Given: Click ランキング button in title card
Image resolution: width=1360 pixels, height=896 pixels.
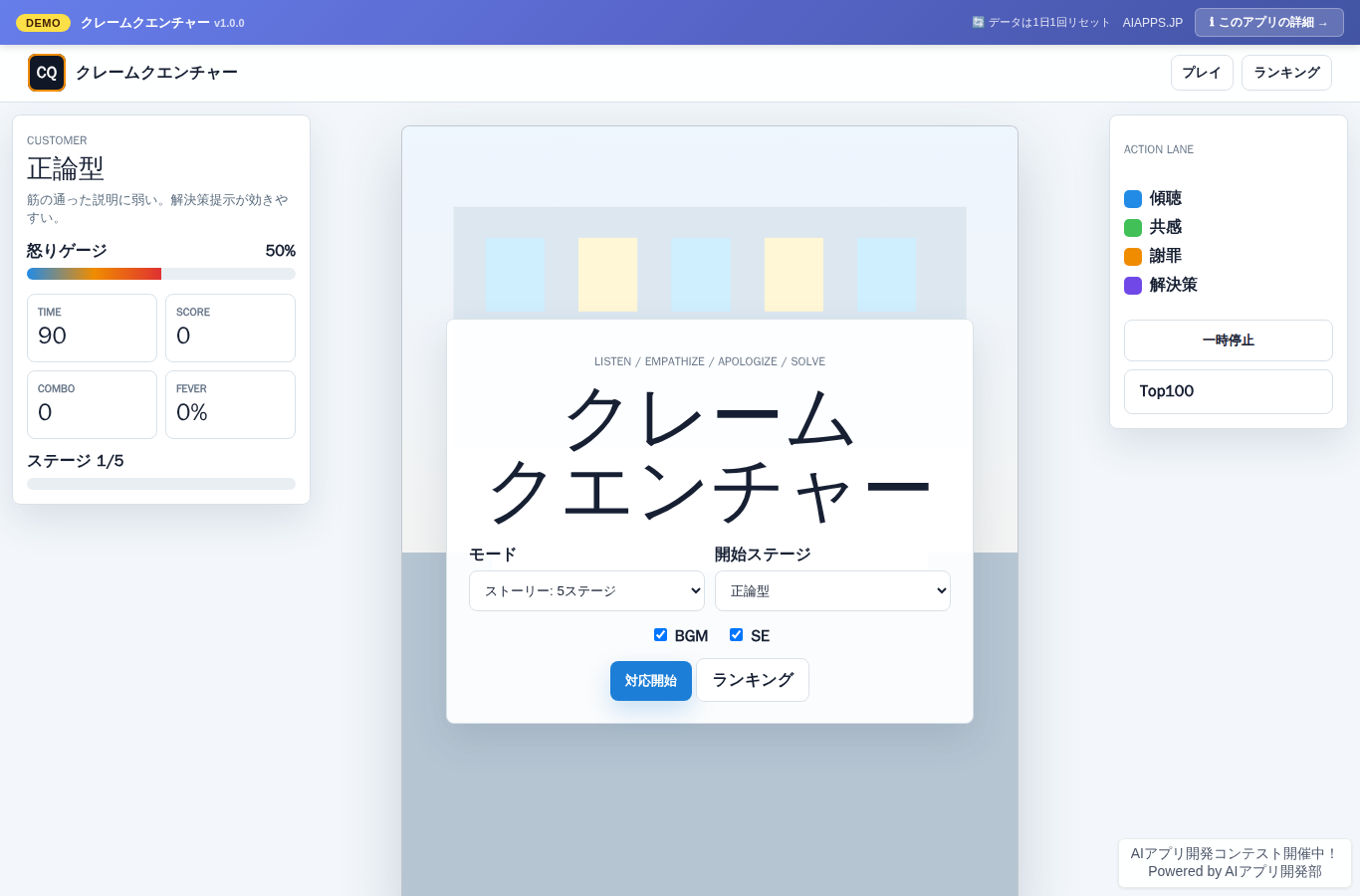Looking at the screenshot, I should (753, 680).
